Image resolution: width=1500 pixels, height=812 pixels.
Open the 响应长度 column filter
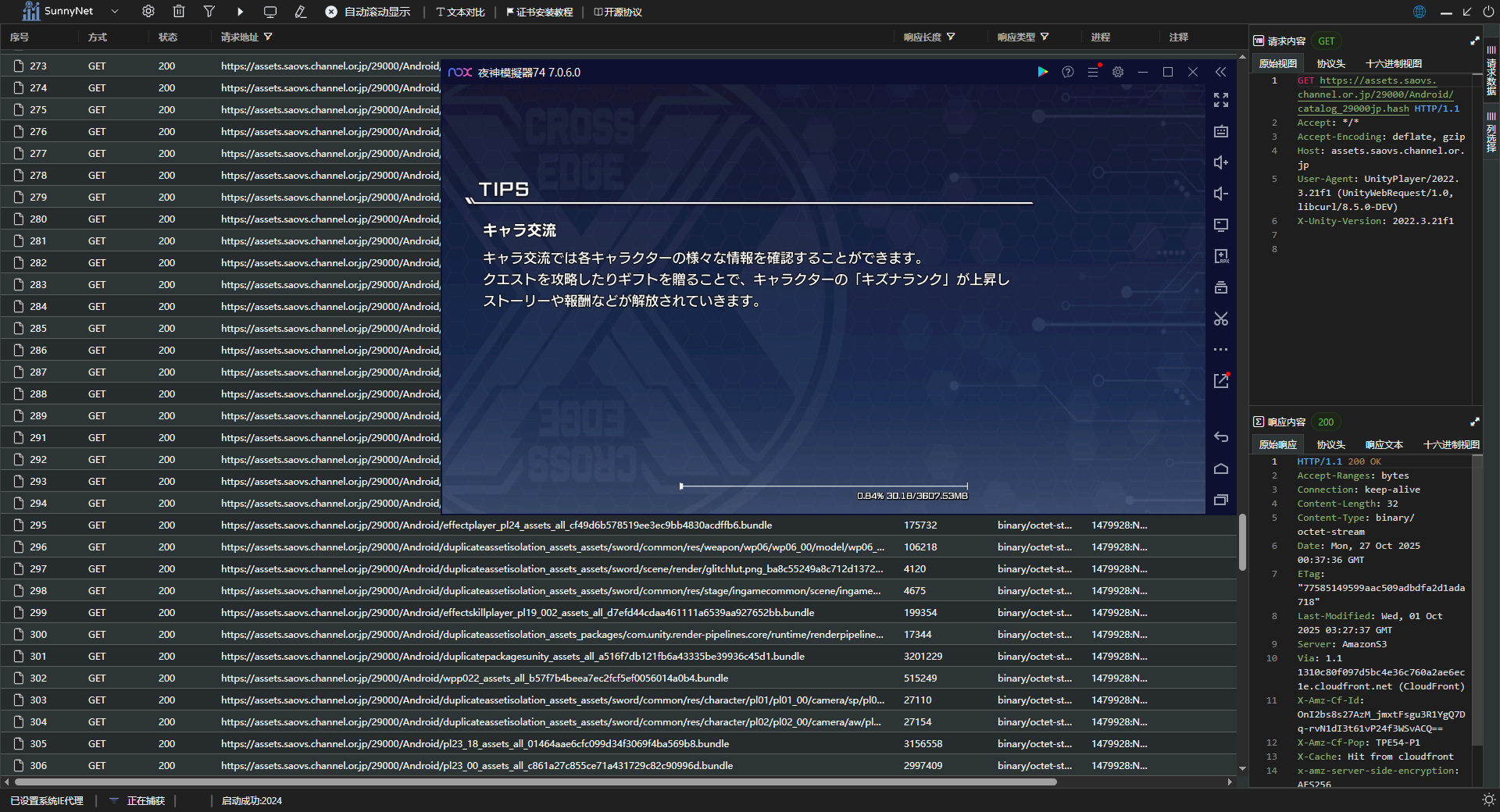coord(951,37)
